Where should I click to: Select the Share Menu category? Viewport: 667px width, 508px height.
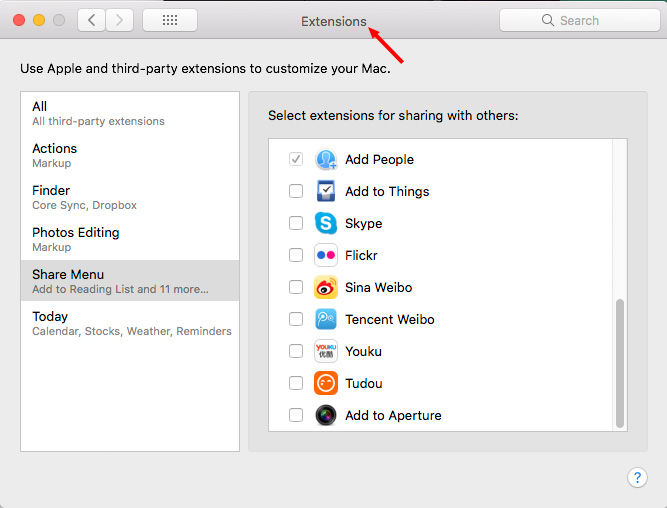pyautogui.click(x=130, y=281)
